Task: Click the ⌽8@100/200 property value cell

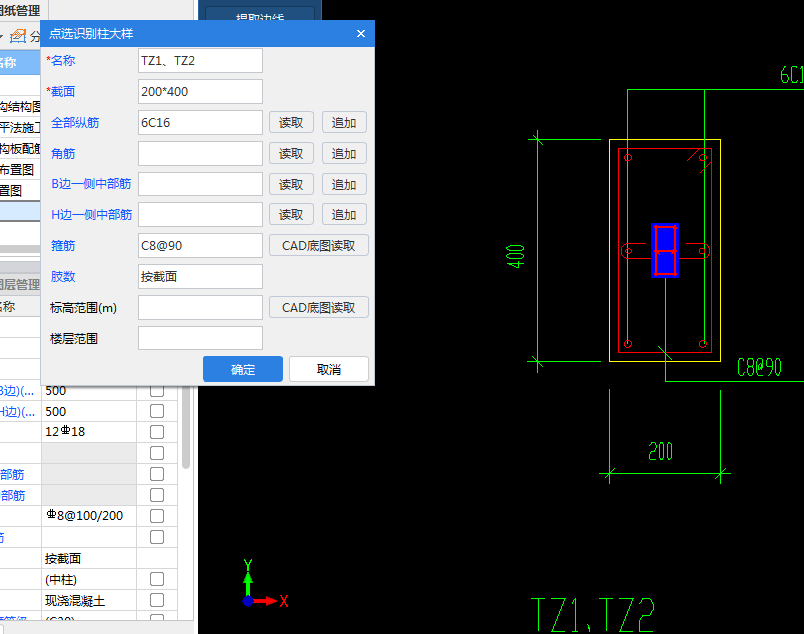Action: 89,516
